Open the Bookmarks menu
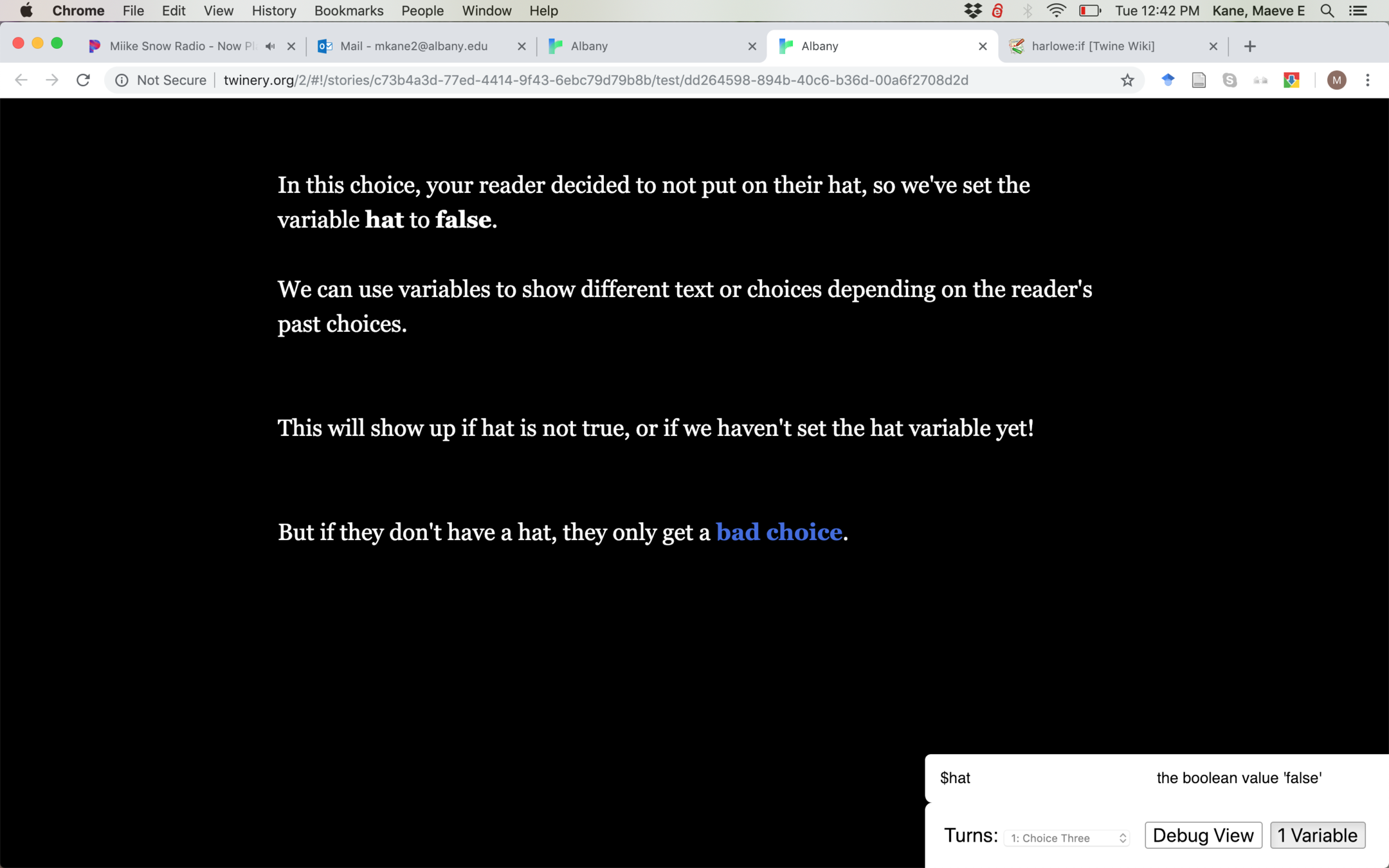This screenshot has width=1389, height=868. click(349, 11)
